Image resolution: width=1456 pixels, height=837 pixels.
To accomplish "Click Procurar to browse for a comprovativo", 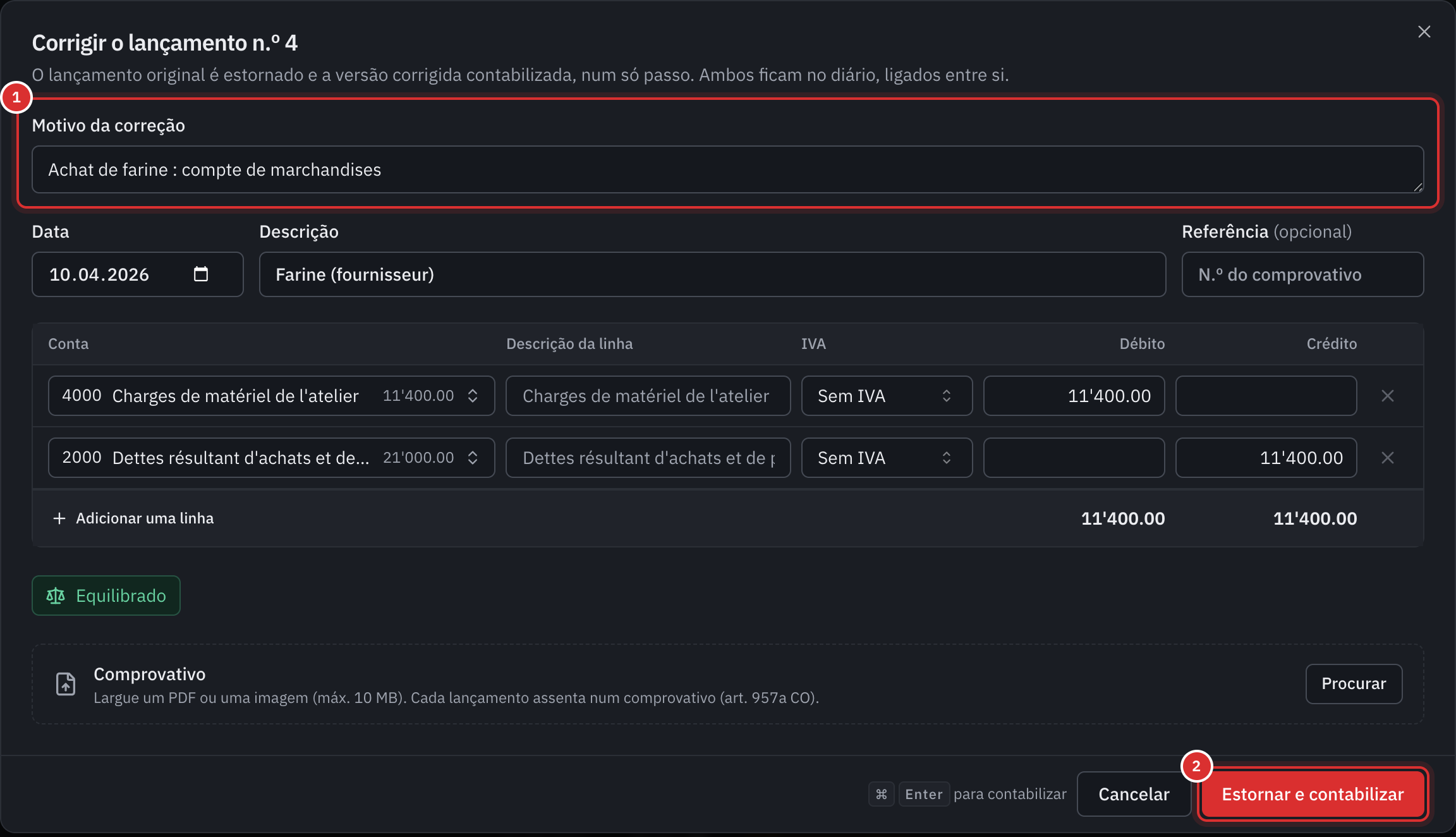I will click(1354, 683).
